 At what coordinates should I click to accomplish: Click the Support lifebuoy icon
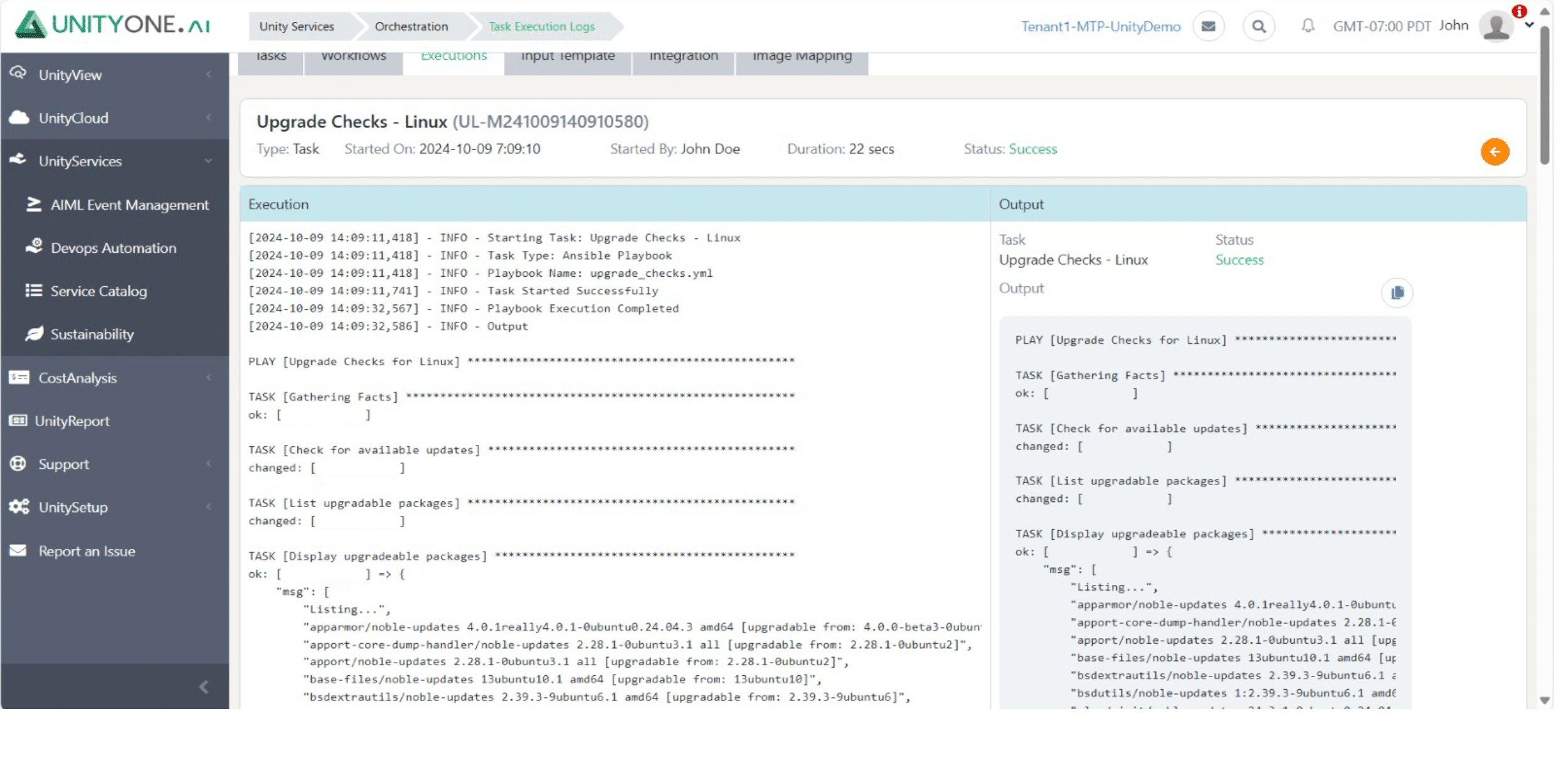pyautogui.click(x=18, y=464)
